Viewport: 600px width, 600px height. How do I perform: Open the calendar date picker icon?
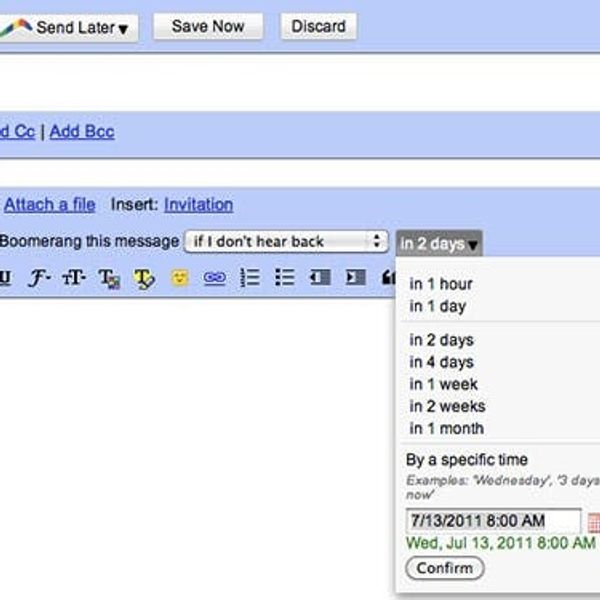click(x=593, y=522)
